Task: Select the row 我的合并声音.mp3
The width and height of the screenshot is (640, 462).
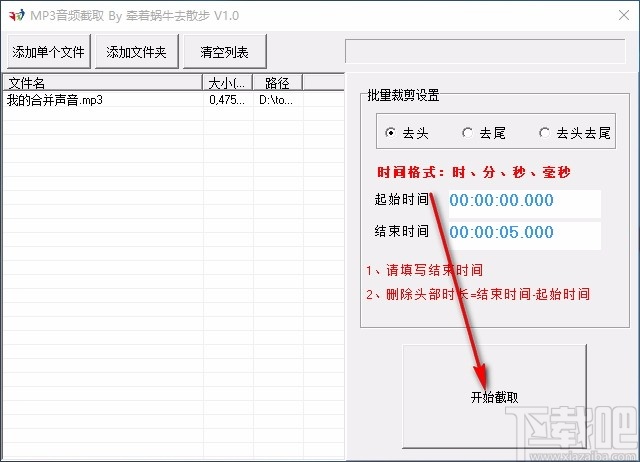Action: (173, 100)
